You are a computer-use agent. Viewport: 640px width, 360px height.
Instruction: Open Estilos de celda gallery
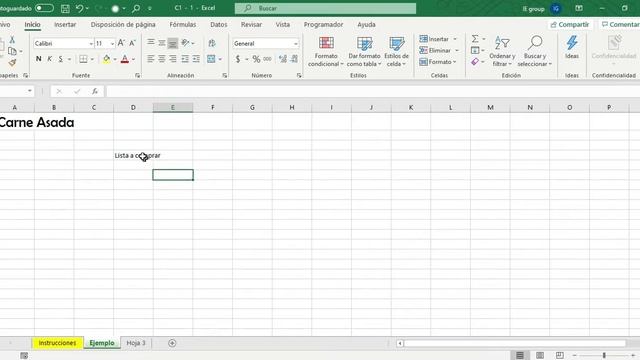396,51
